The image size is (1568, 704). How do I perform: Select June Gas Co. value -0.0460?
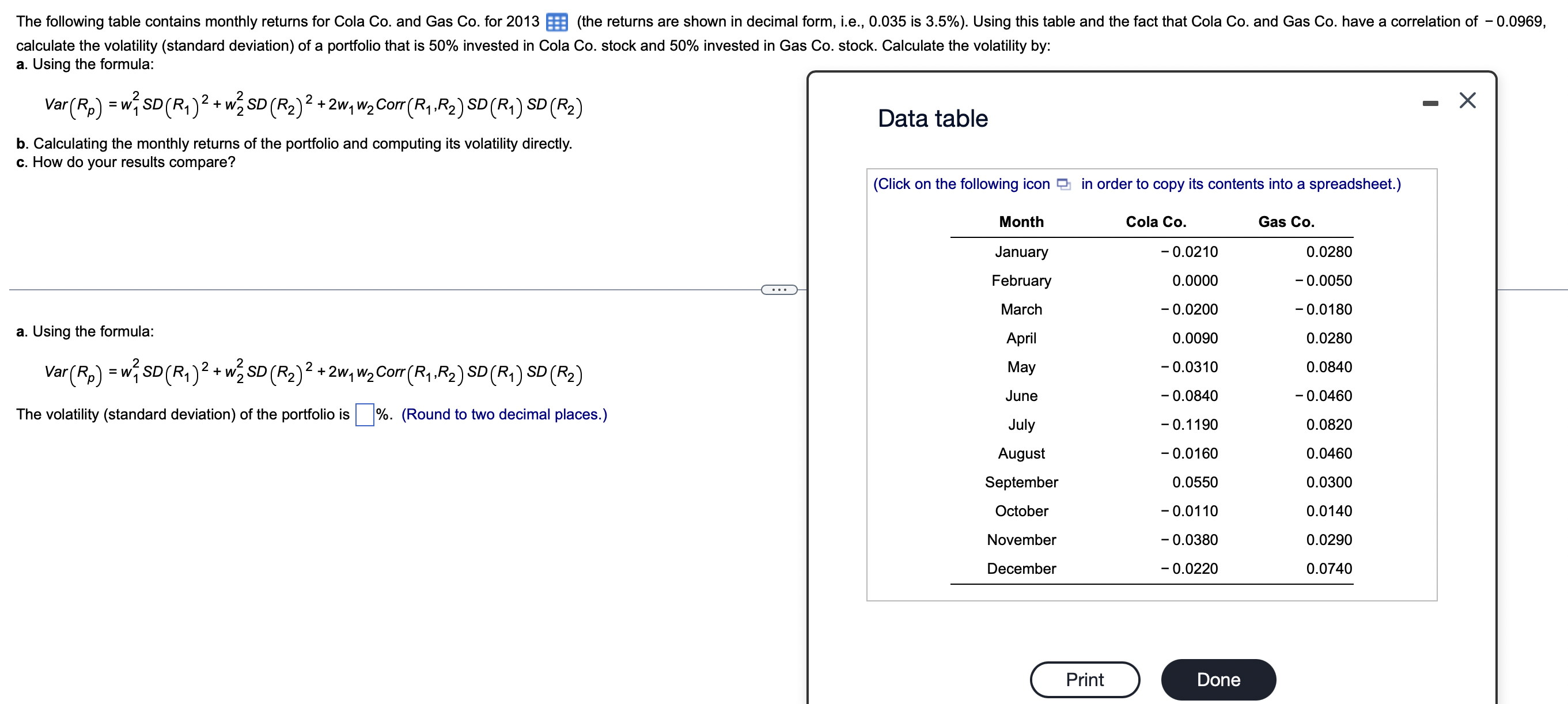1323,396
